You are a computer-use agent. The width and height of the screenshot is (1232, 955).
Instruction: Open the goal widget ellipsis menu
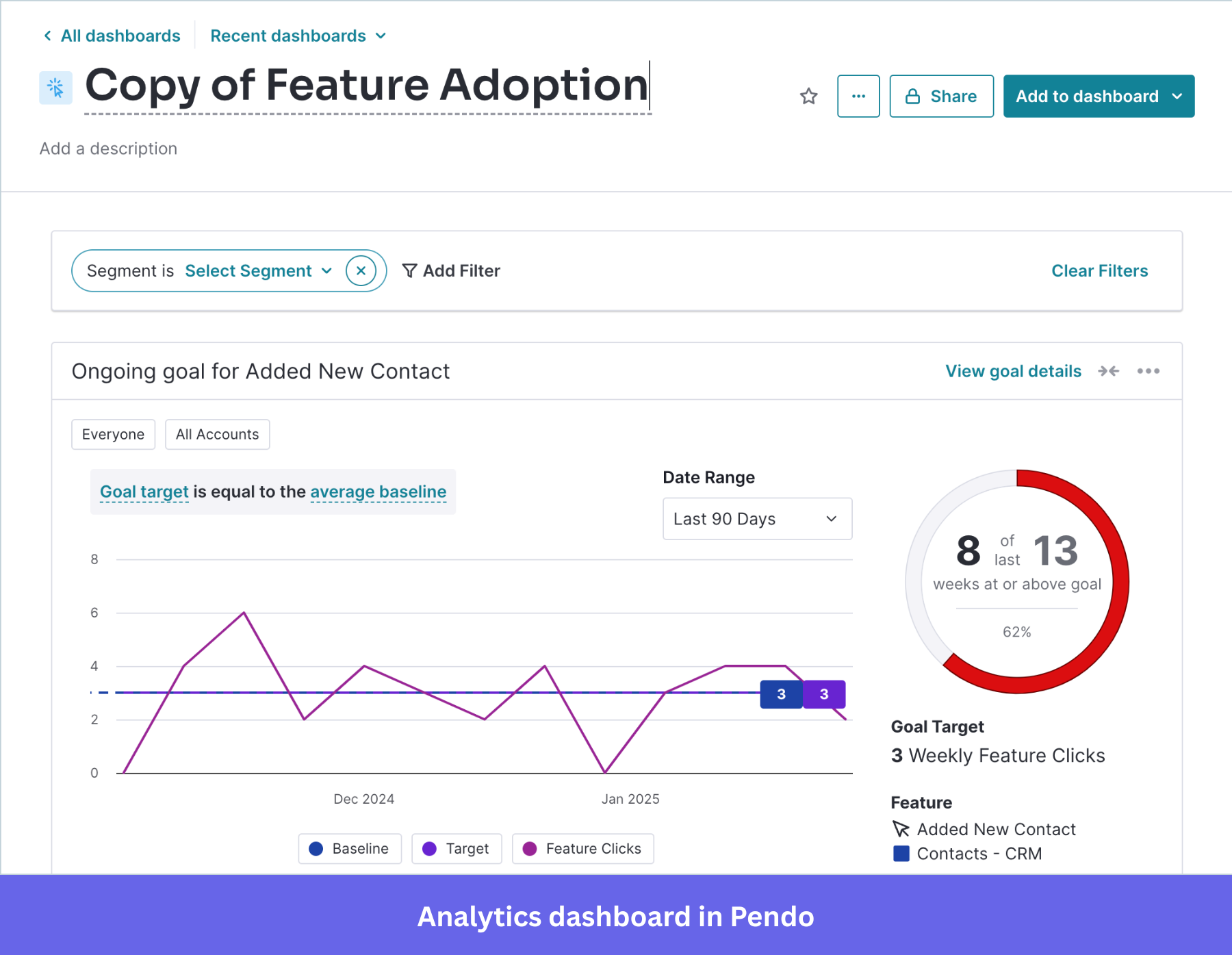1148,371
